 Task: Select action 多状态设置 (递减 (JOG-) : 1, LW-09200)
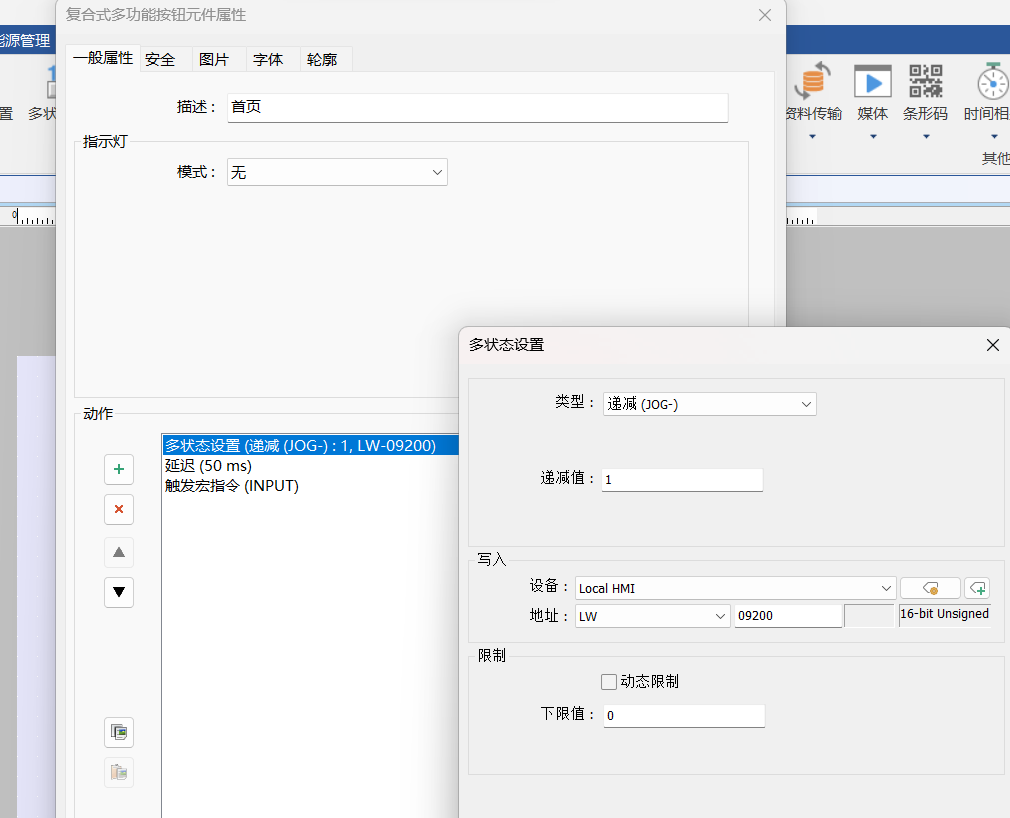[310, 445]
